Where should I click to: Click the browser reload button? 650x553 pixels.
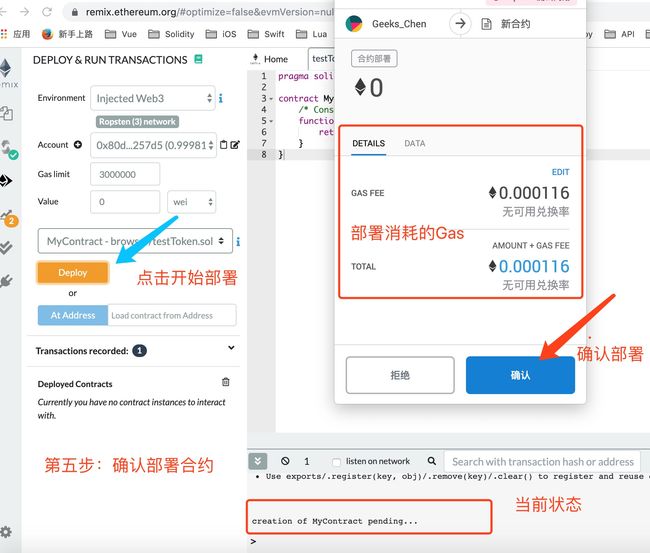[x=47, y=12]
